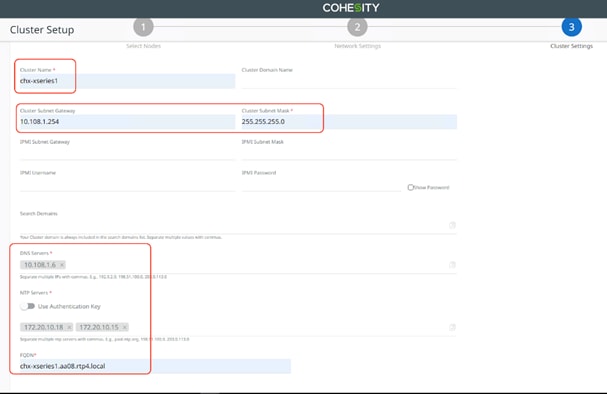Select step 3 Cluster Settings circle
Image resolution: width=607 pixels, height=394 pixels.
(x=571, y=27)
